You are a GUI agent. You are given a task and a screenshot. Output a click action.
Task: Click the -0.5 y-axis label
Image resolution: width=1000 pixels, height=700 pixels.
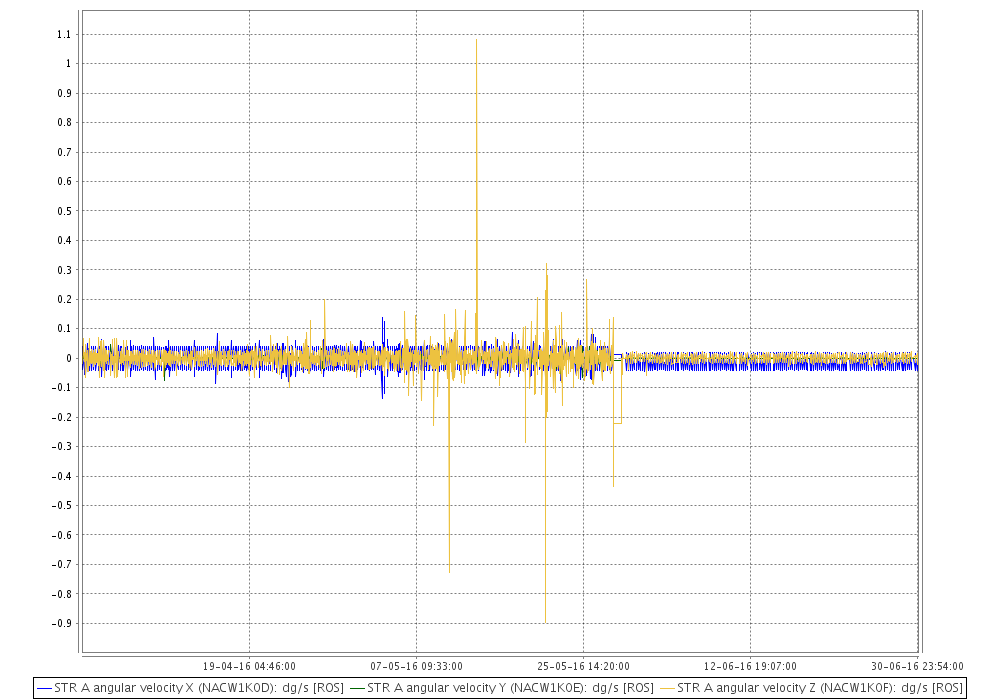tap(62, 506)
